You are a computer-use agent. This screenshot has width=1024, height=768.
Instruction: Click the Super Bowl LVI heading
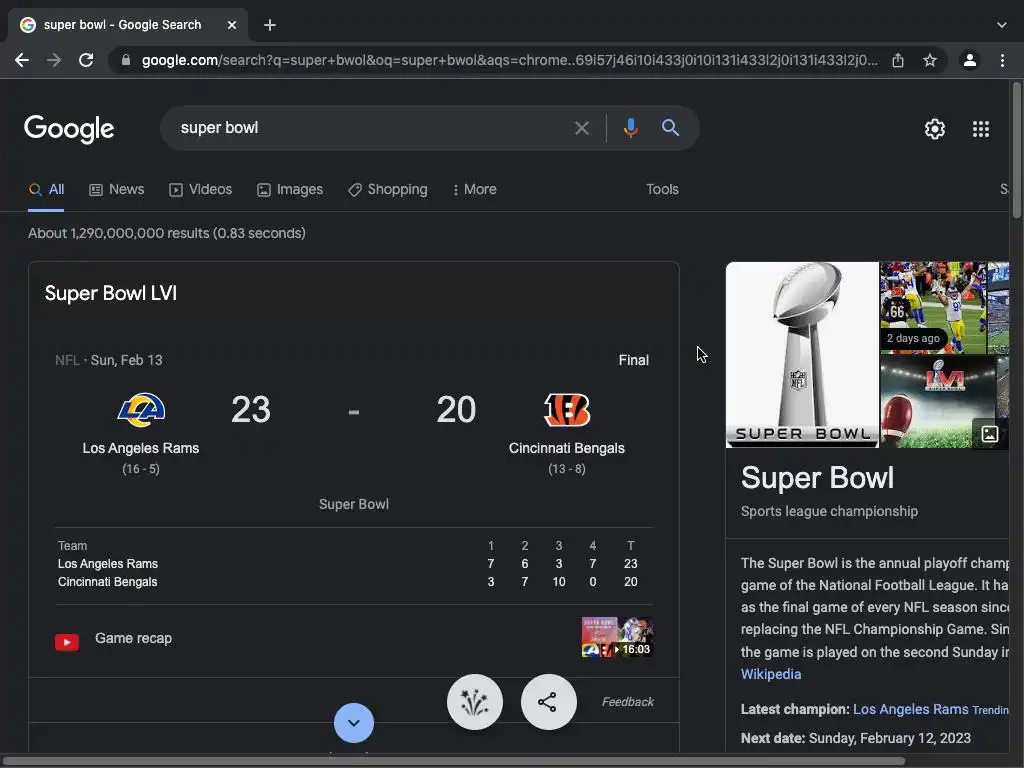[x=111, y=293]
